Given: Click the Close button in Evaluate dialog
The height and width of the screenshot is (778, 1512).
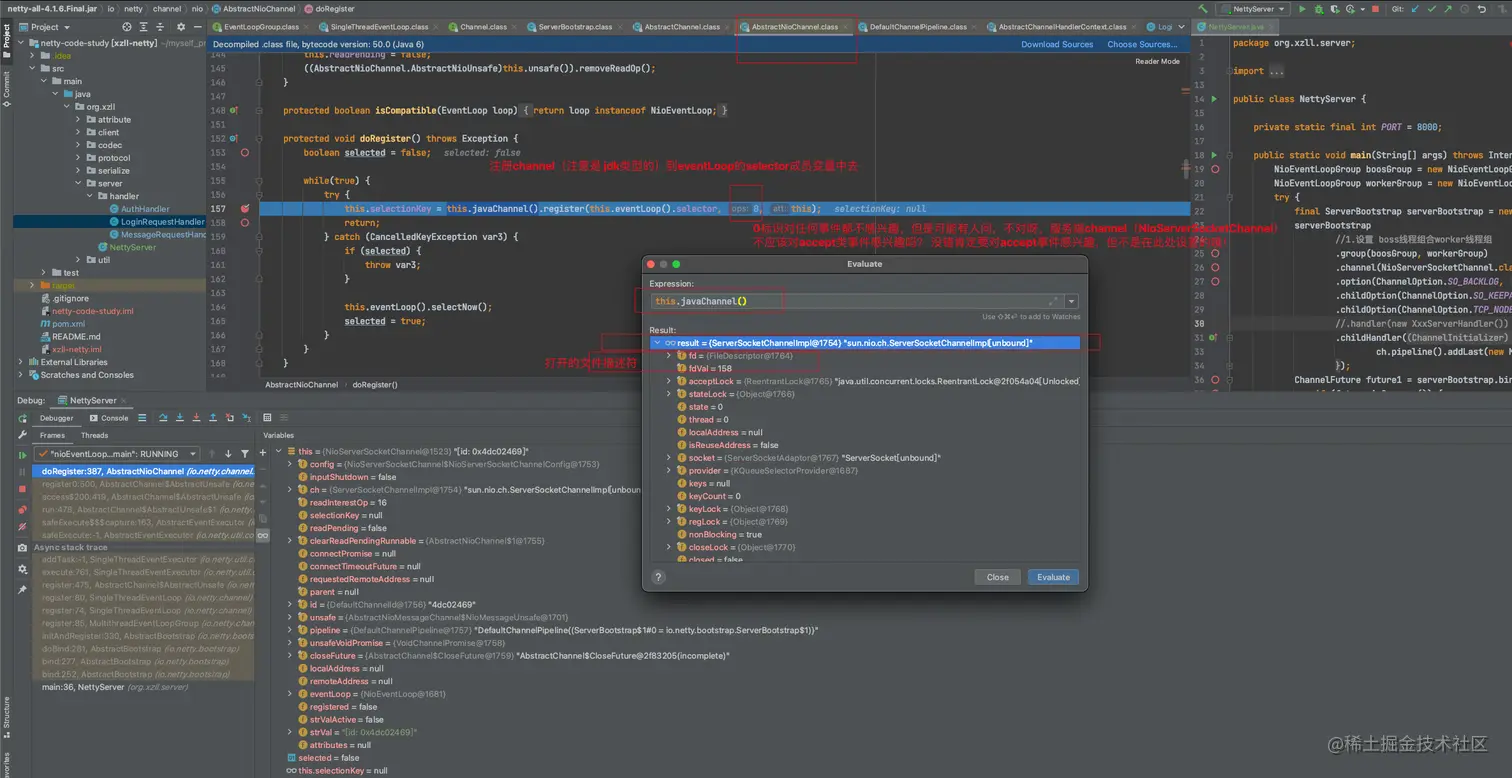Looking at the screenshot, I should pos(997,577).
